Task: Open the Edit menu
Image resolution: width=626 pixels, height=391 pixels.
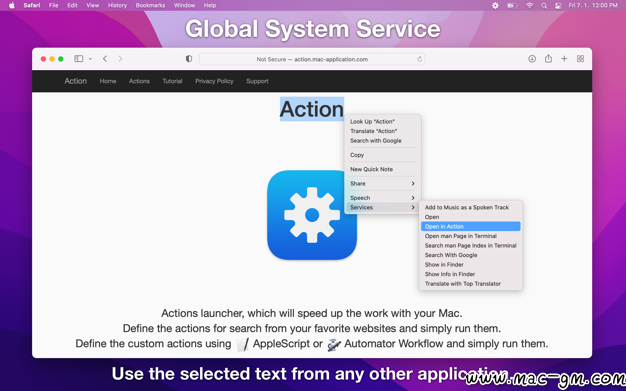Action: coord(72,5)
